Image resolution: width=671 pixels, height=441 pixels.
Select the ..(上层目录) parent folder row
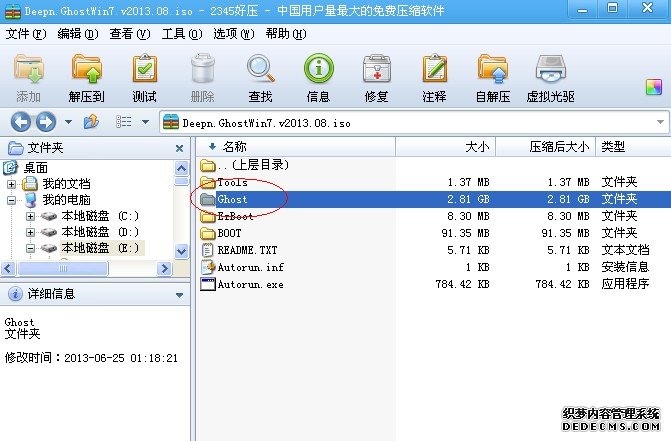click(x=433, y=165)
